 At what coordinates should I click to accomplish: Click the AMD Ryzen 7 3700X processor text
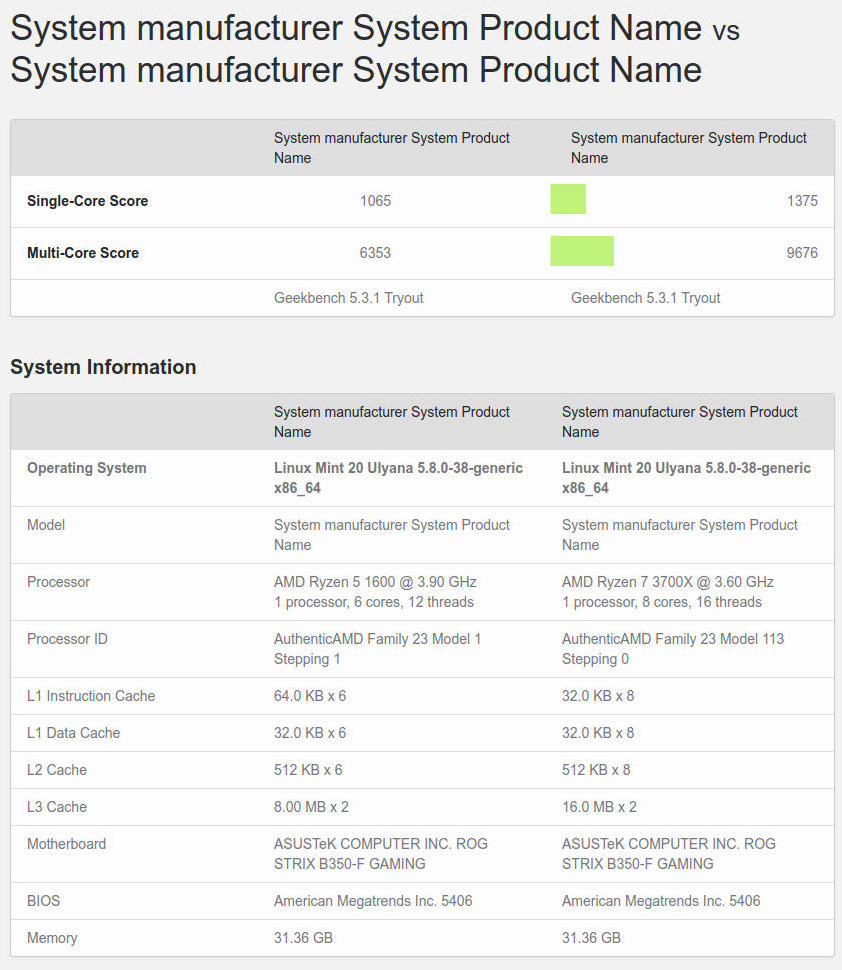pos(667,582)
